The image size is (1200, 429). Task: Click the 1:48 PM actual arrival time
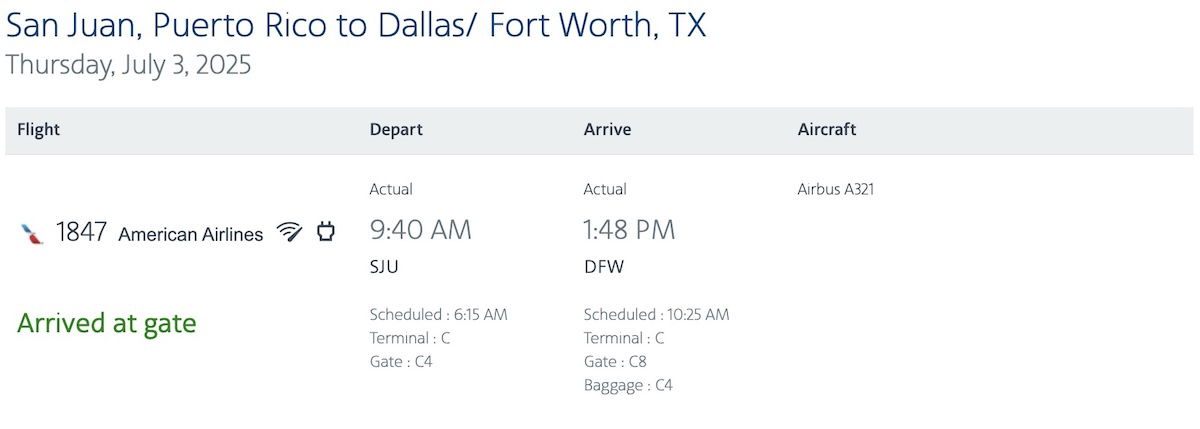pos(630,230)
